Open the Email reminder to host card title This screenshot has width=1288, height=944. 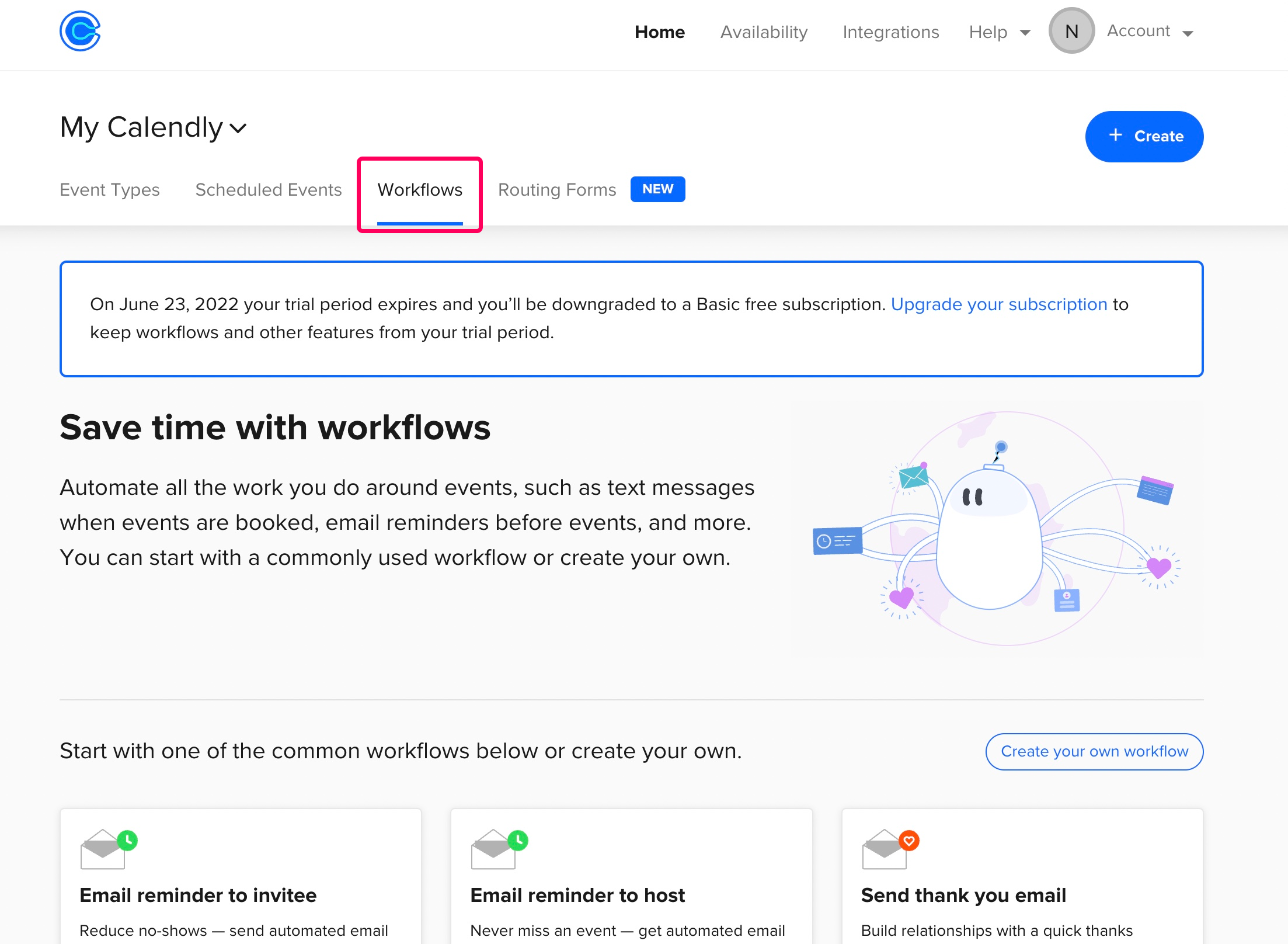(x=577, y=895)
